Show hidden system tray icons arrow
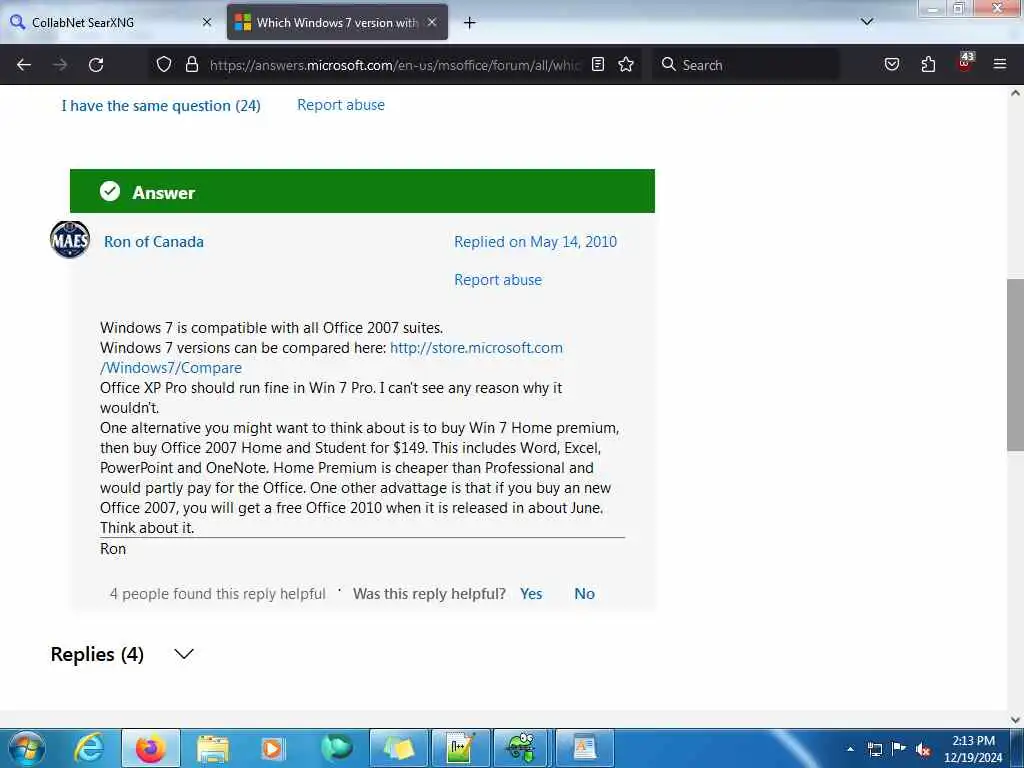 click(x=850, y=749)
